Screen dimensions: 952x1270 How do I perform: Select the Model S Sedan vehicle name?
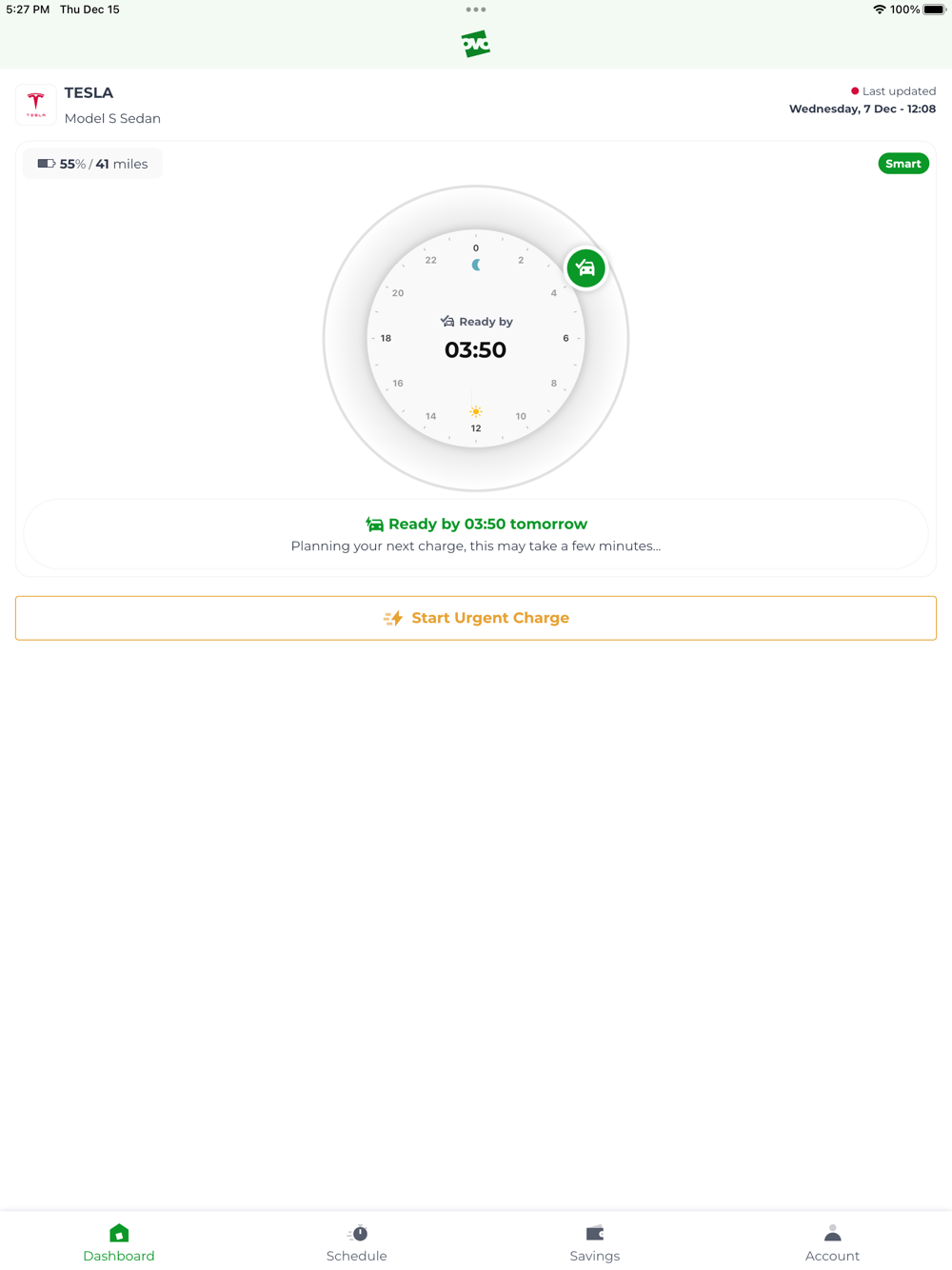click(112, 118)
